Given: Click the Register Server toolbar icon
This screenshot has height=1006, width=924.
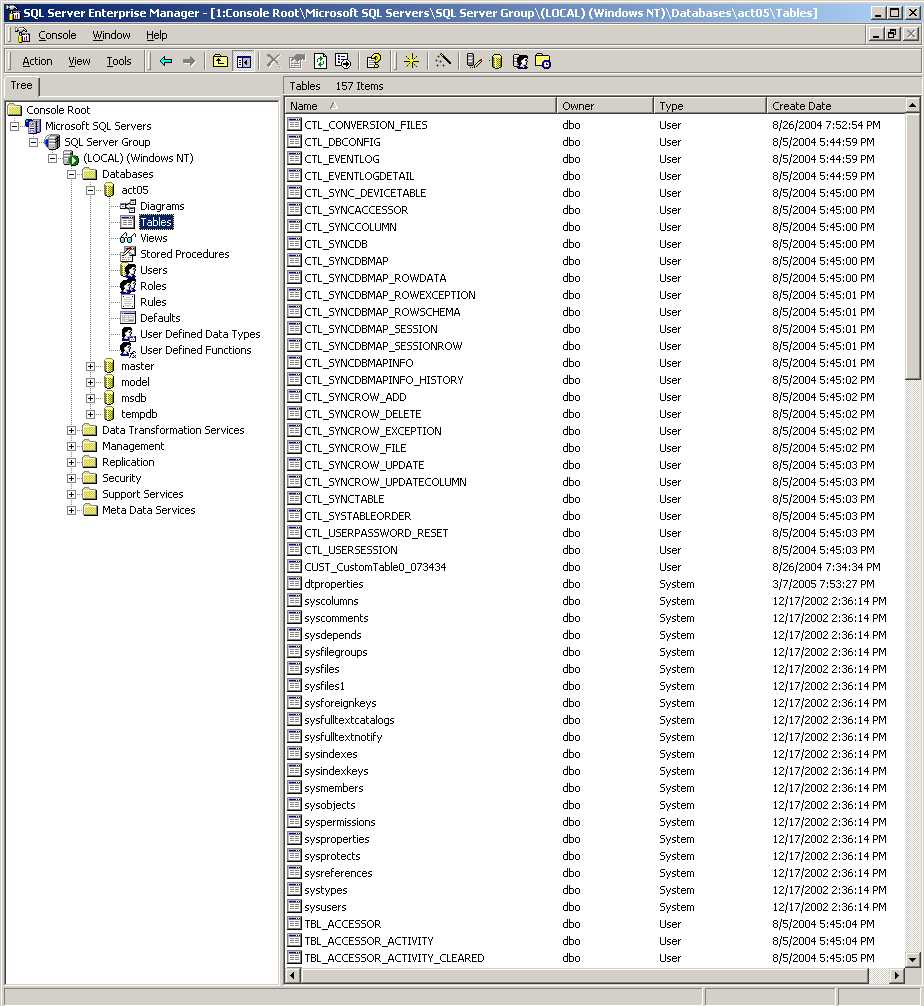Looking at the screenshot, I should [474, 62].
